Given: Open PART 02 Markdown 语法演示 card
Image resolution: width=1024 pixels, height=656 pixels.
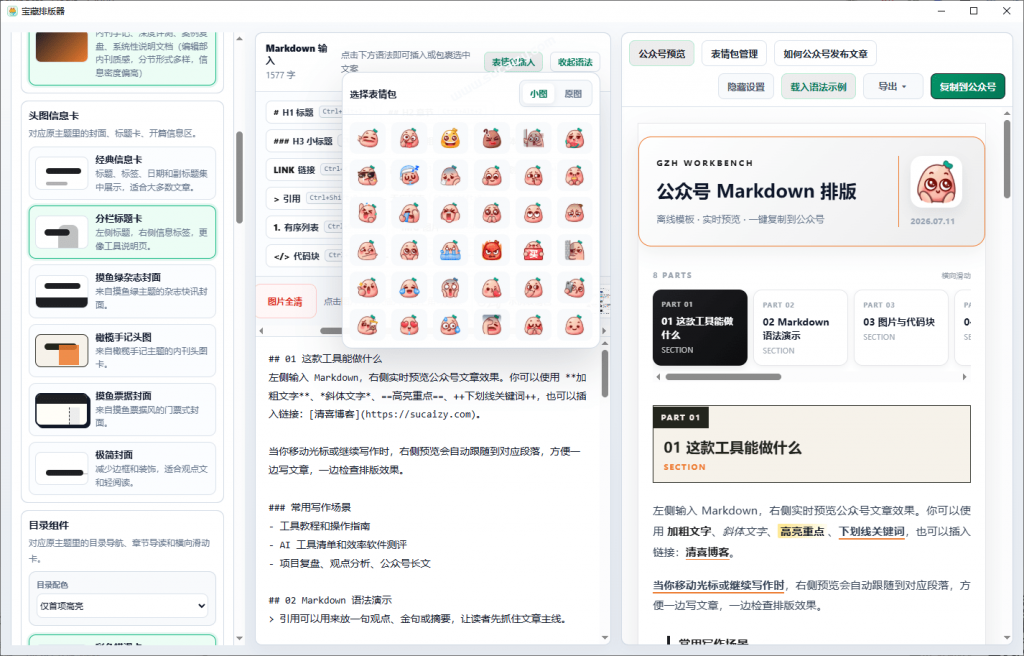Looking at the screenshot, I should coord(801,327).
